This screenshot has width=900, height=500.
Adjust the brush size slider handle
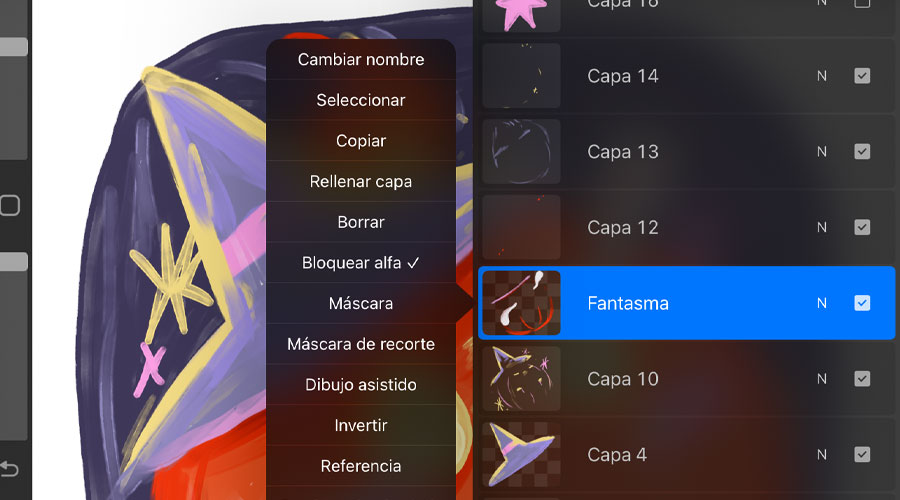(13, 47)
